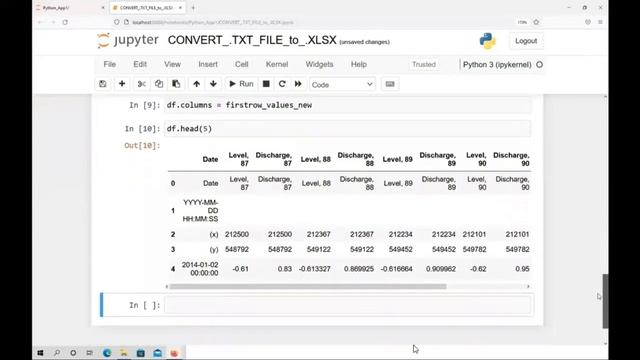This screenshot has height=360, width=640.
Task: Restart the kernel icon
Action: click(282, 84)
